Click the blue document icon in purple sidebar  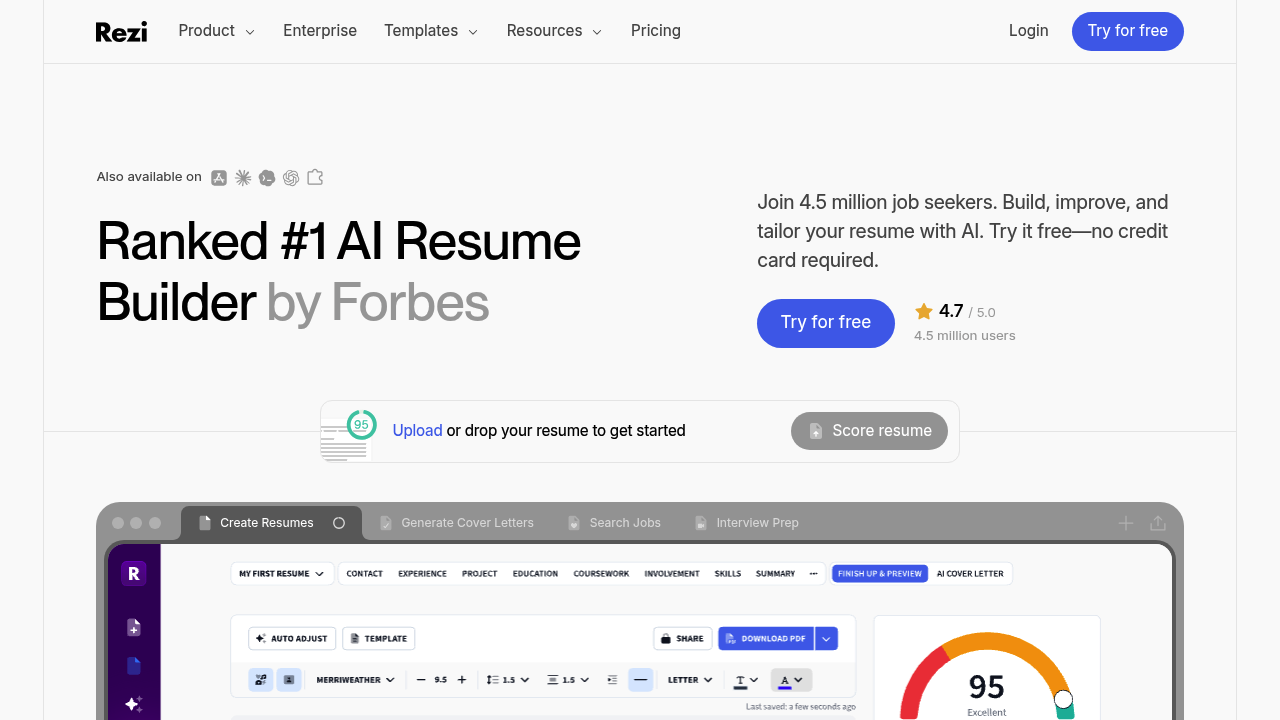pyautogui.click(x=134, y=666)
